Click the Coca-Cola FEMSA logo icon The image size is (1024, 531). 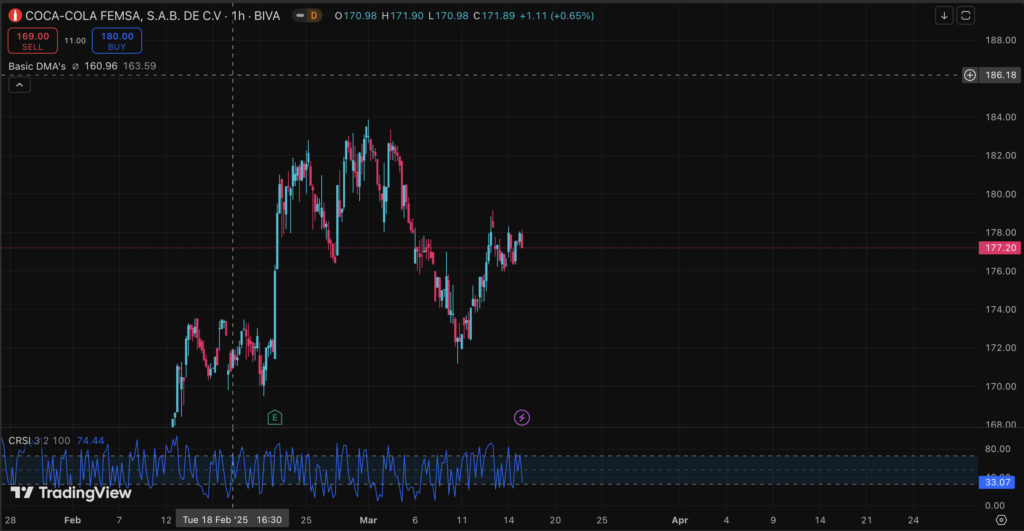pyautogui.click(x=15, y=16)
